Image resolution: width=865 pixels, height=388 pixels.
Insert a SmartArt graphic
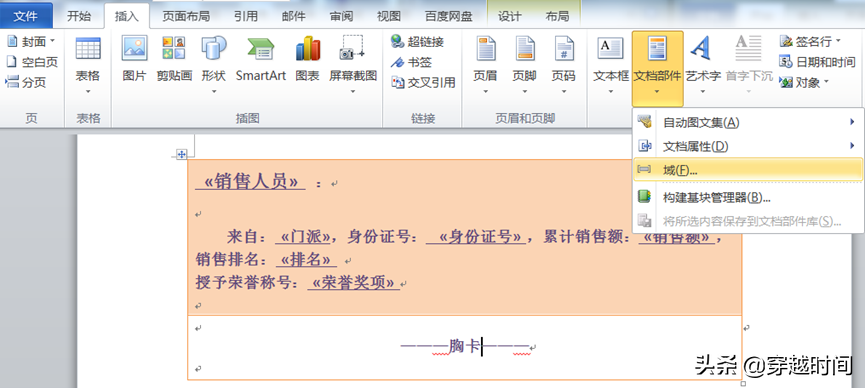click(x=261, y=59)
